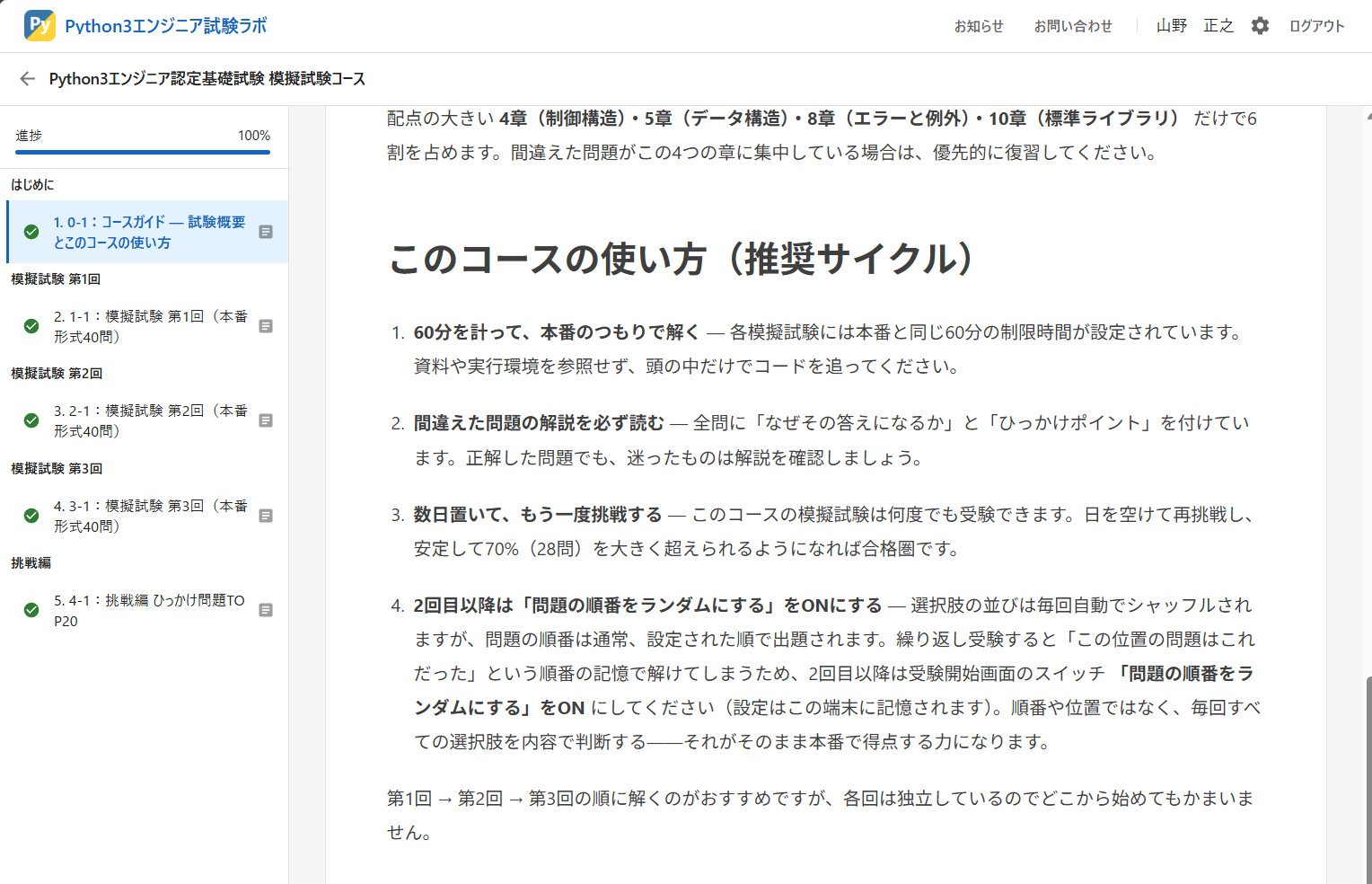Image resolution: width=1372 pixels, height=884 pixels.
Task: Click the 進捗 label in sidebar
Action: click(29, 136)
